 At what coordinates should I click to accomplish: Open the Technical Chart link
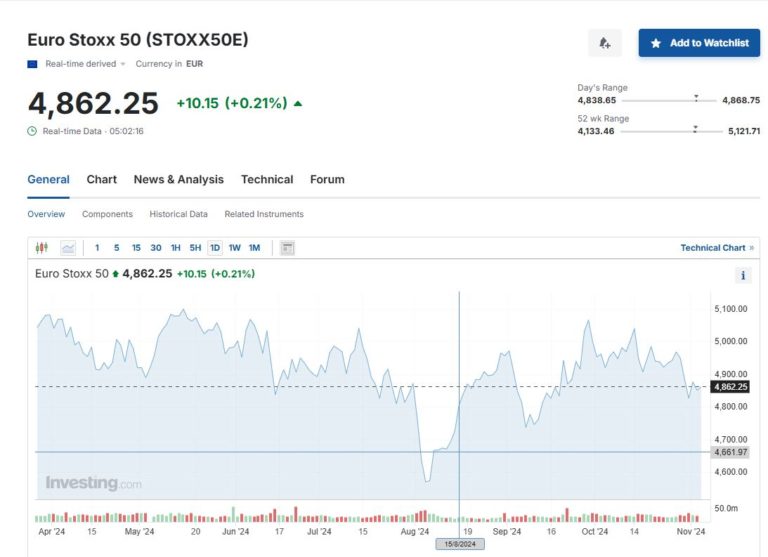click(x=717, y=248)
